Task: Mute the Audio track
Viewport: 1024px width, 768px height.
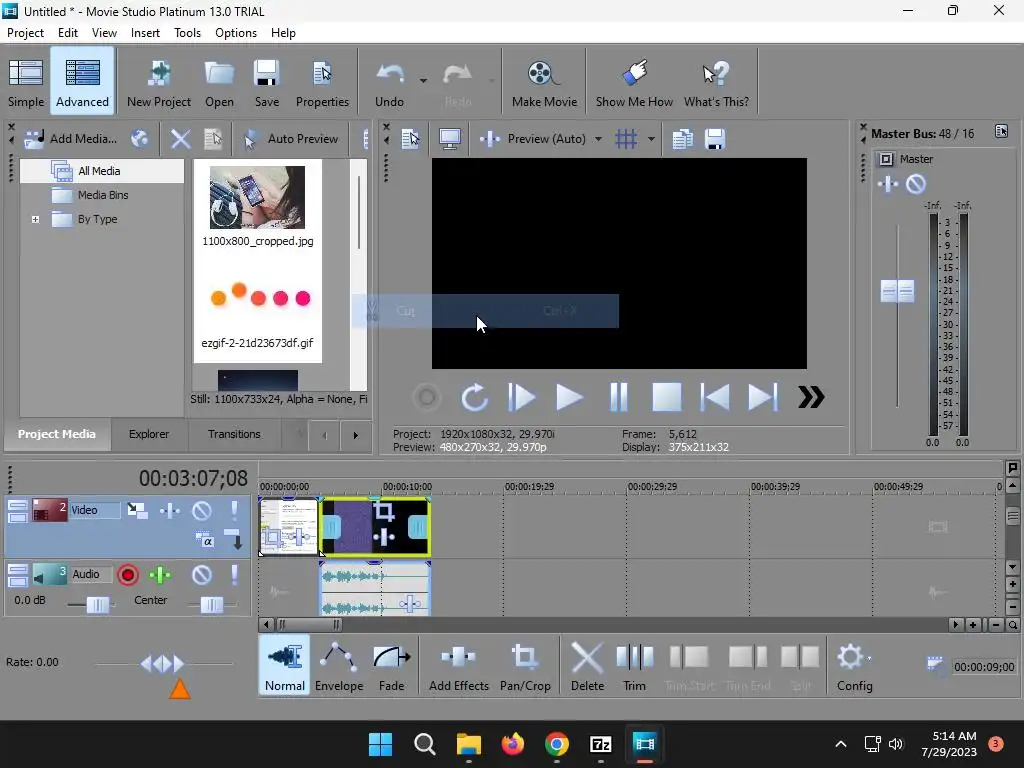Action: 202,575
